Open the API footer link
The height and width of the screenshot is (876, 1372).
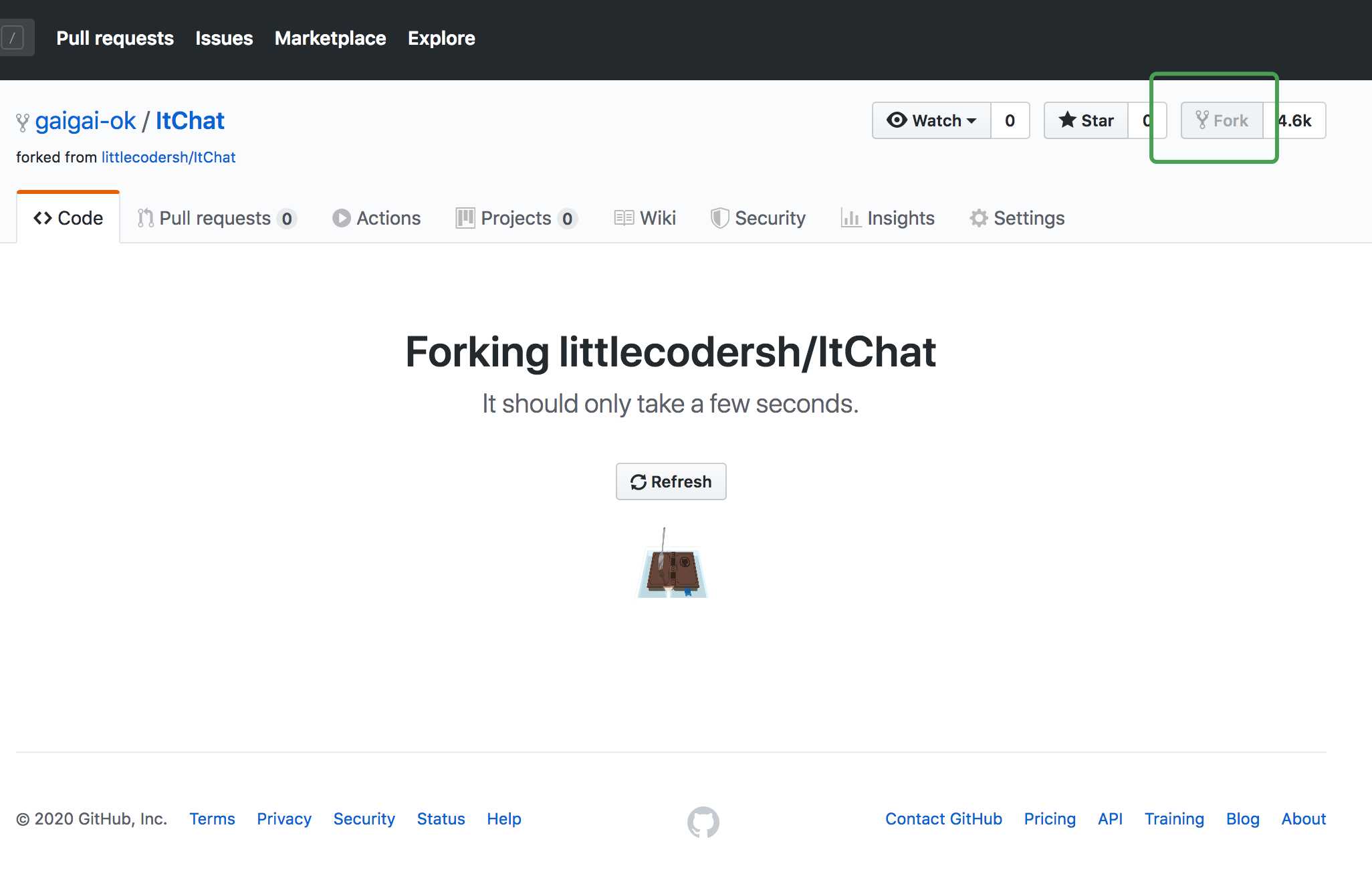click(x=1110, y=818)
